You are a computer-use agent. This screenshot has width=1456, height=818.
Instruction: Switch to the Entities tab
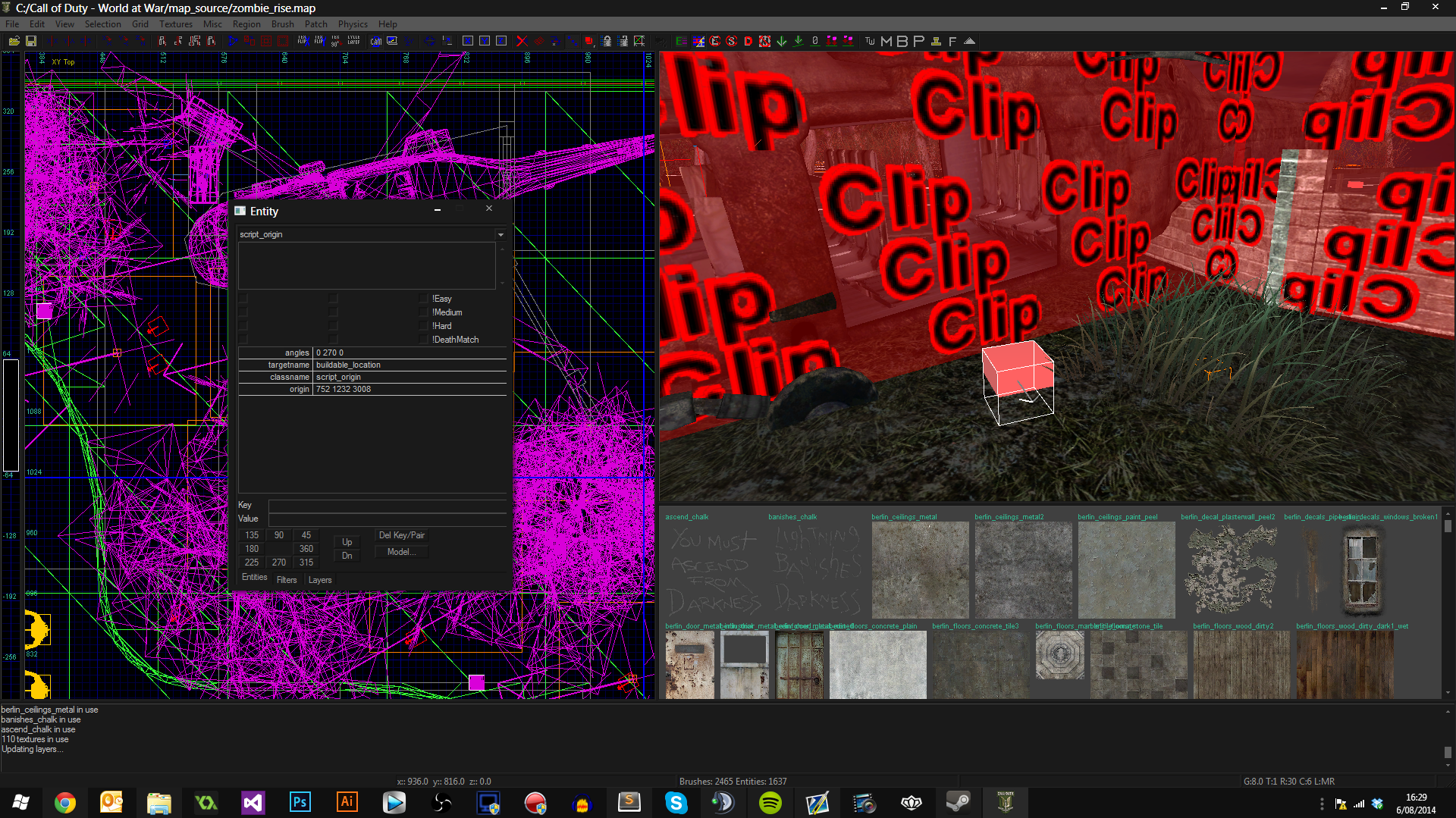(255, 578)
